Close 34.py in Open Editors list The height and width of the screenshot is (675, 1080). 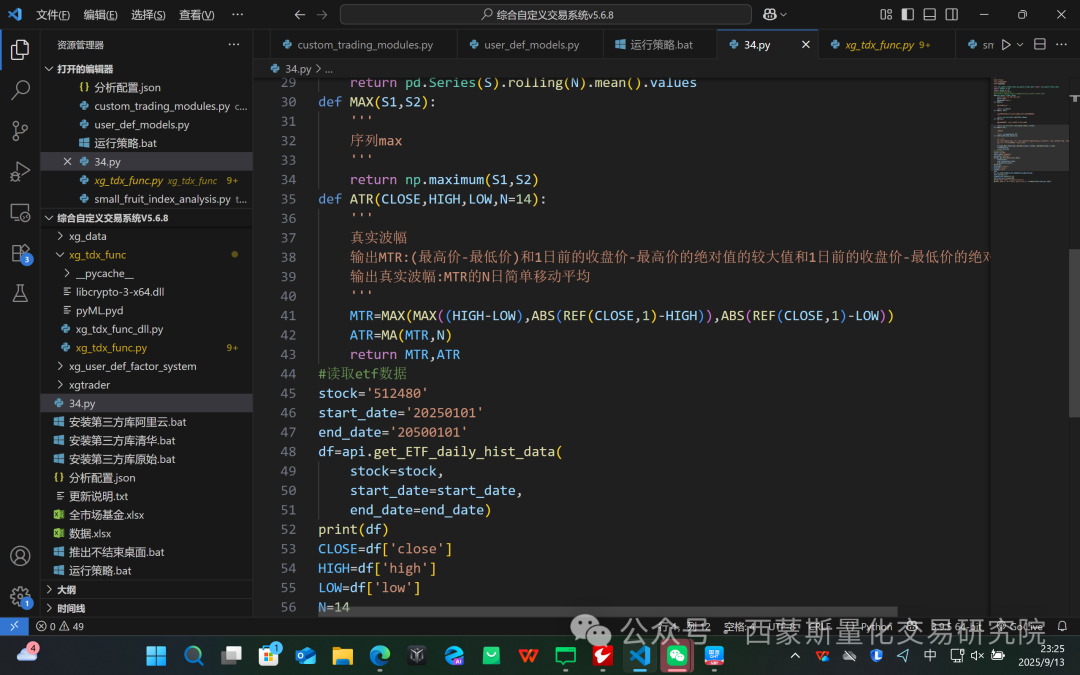[68, 162]
